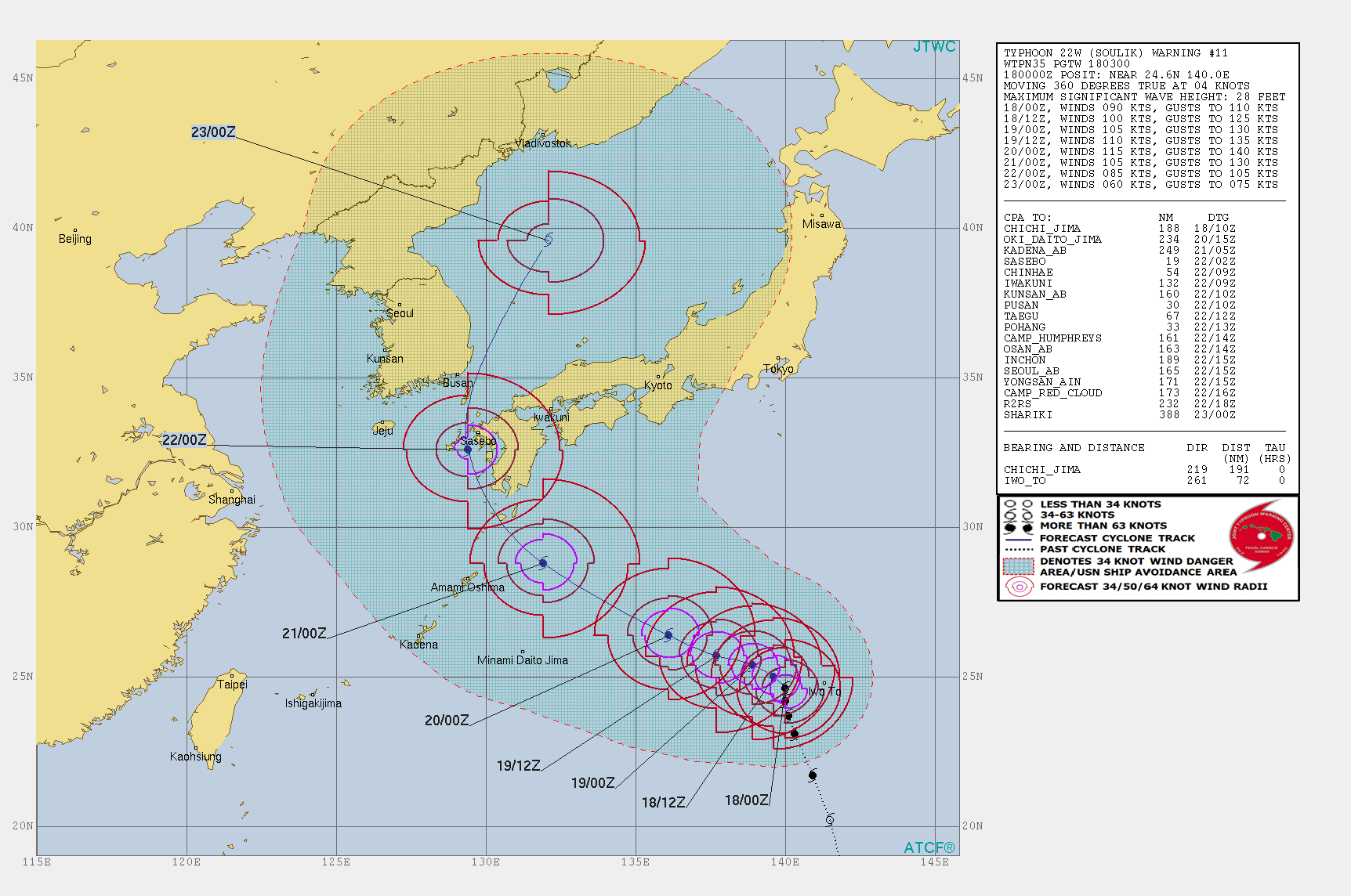Click the Shanghai city label
Viewport: 1351px width, 896px height.
[x=232, y=500]
